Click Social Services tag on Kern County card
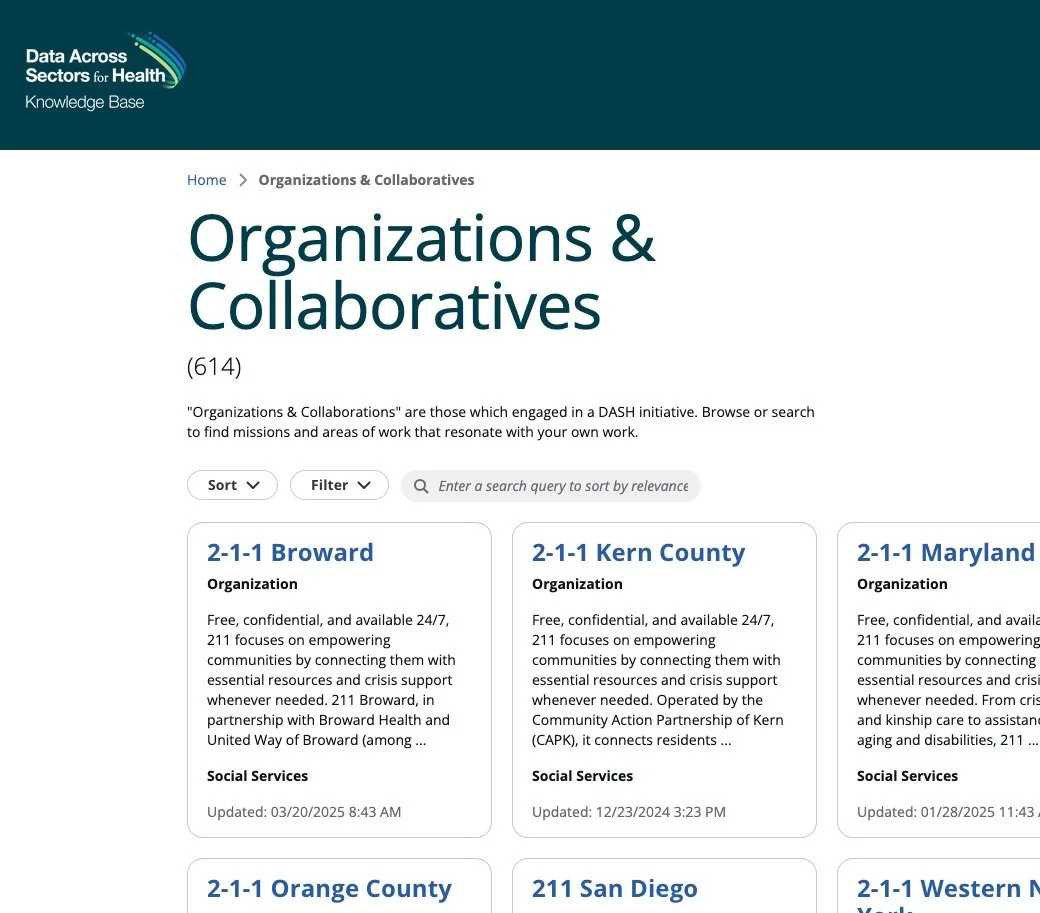Screen dimensions: 1040x913 click(582, 776)
